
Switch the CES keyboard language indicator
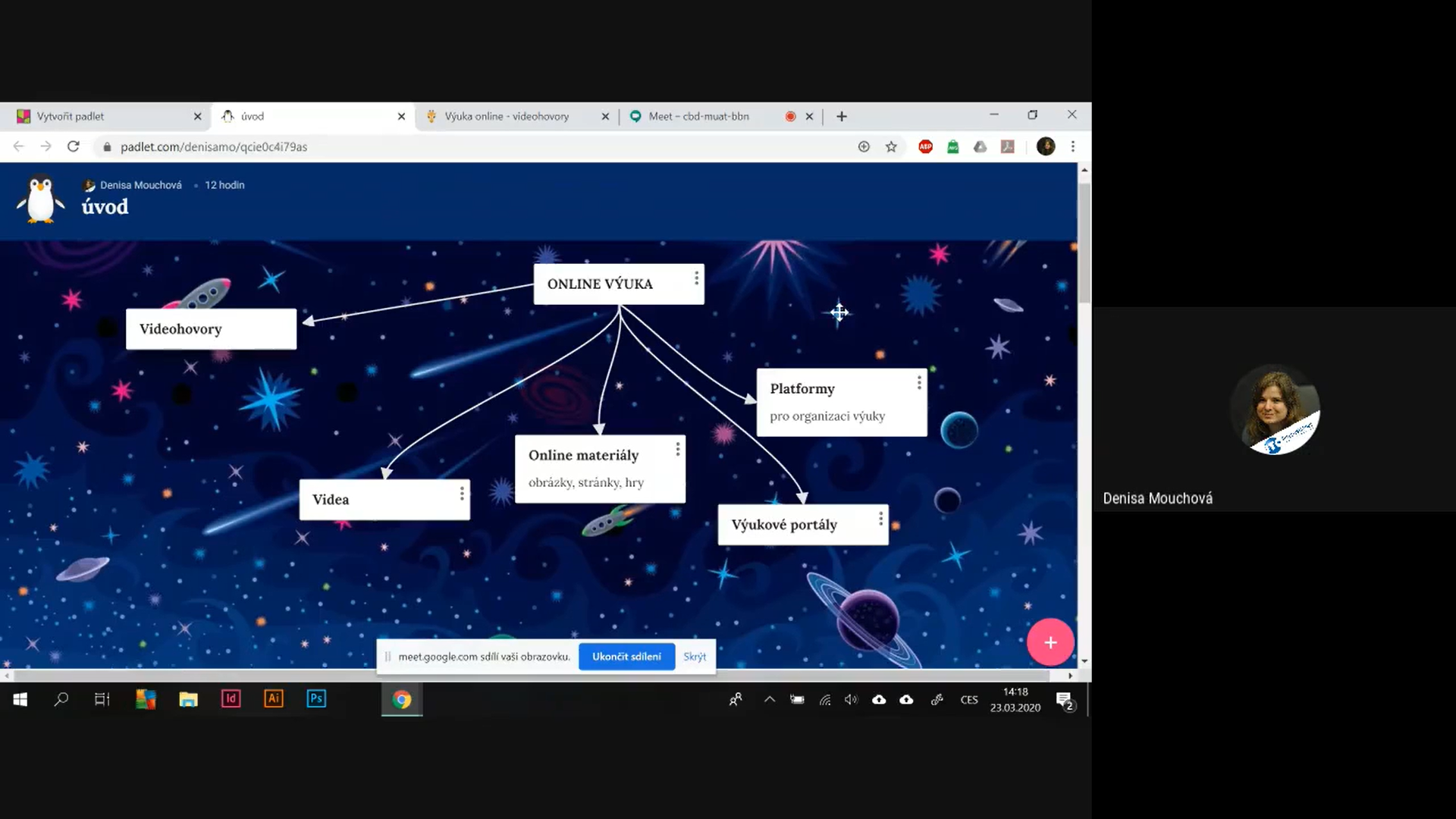969,700
